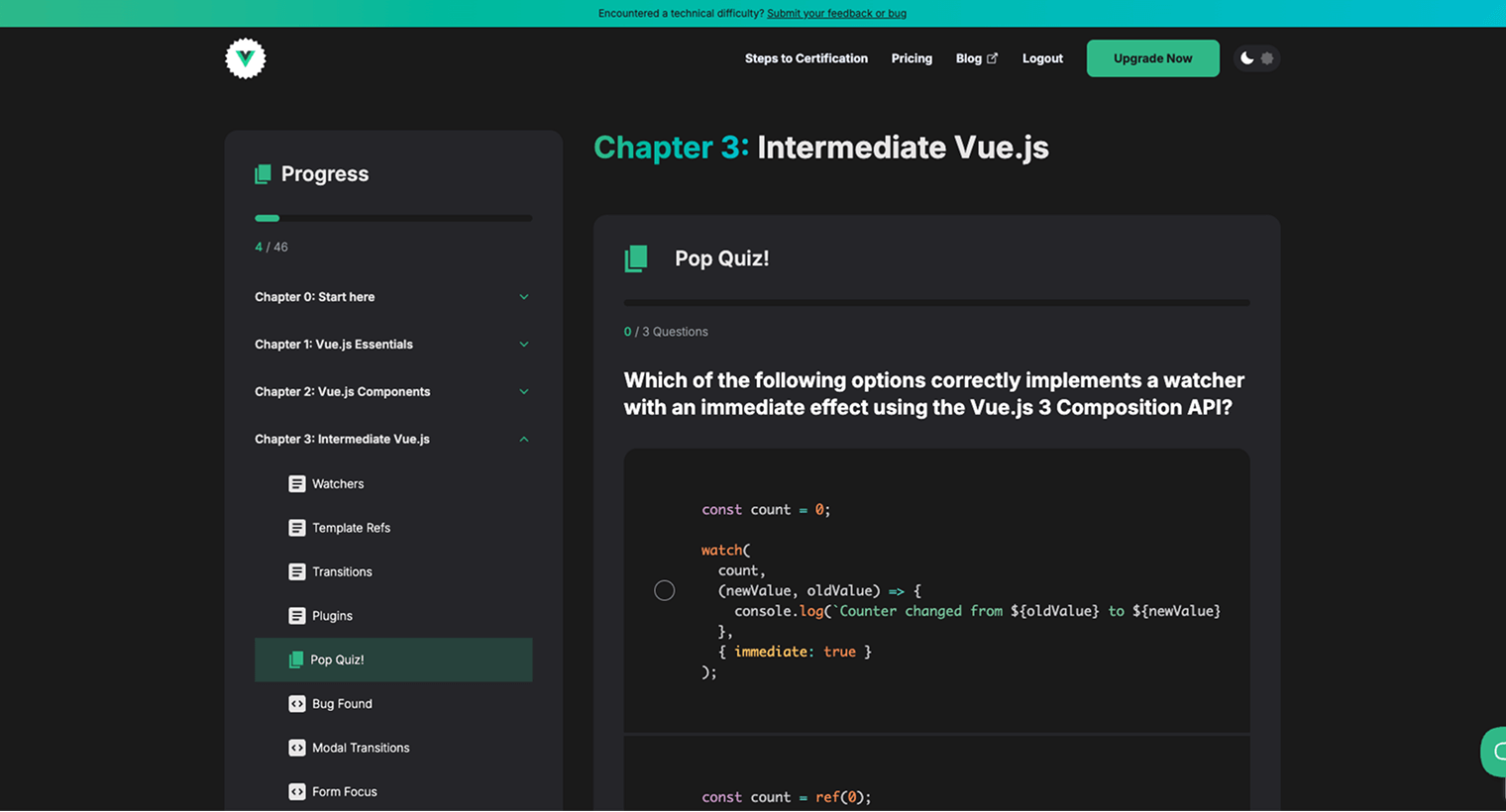Expand Chapter 0: Start here chevron
The width and height of the screenshot is (1506, 812).
tap(524, 297)
